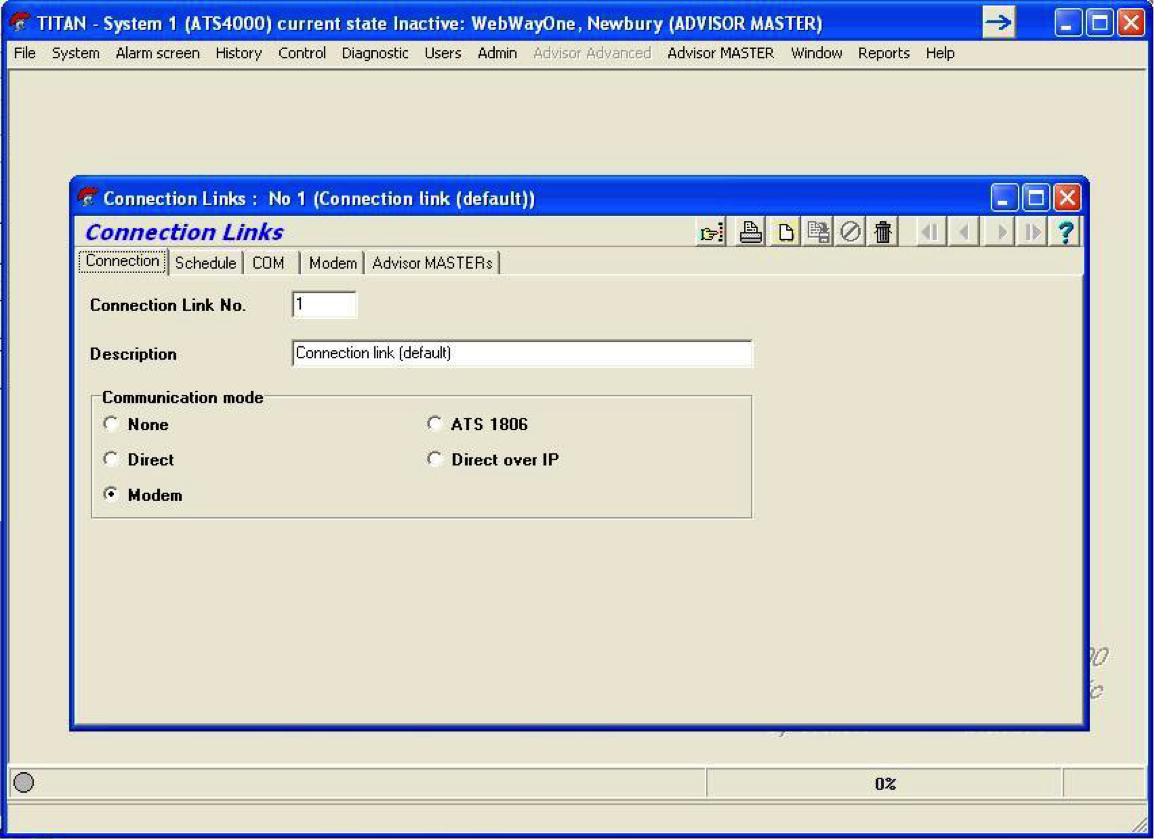Click the pointing hand find-record icon
1154x839 pixels.
click(x=711, y=233)
